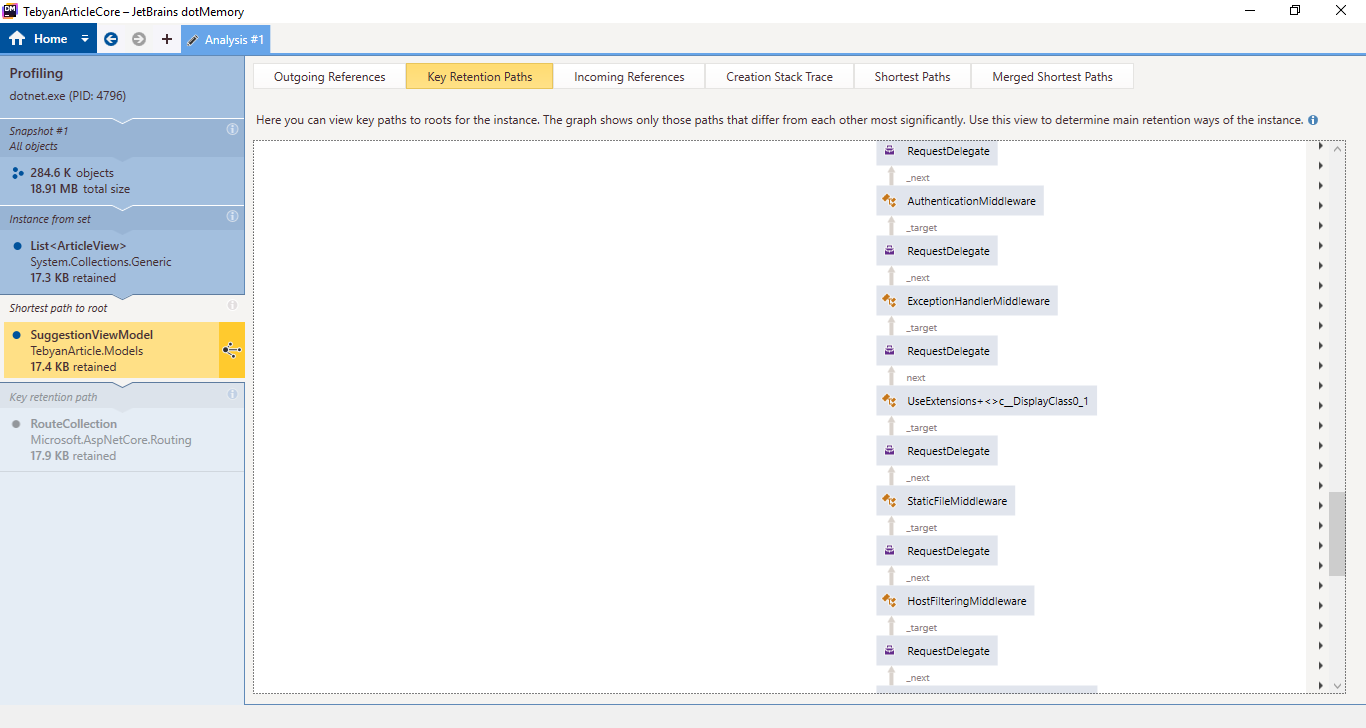The height and width of the screenshot is (728, 1366).
Task: Select the HostFilteringMiddleware node
Action: [955, 601]
